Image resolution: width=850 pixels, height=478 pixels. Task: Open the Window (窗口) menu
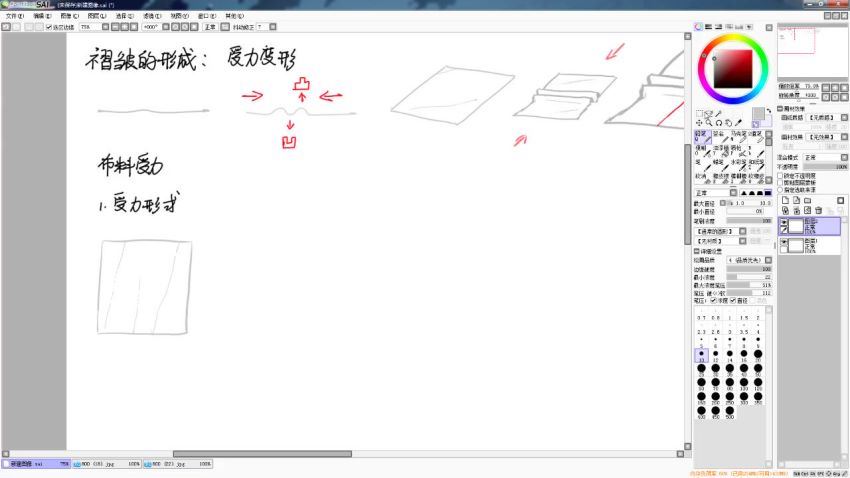206,16
